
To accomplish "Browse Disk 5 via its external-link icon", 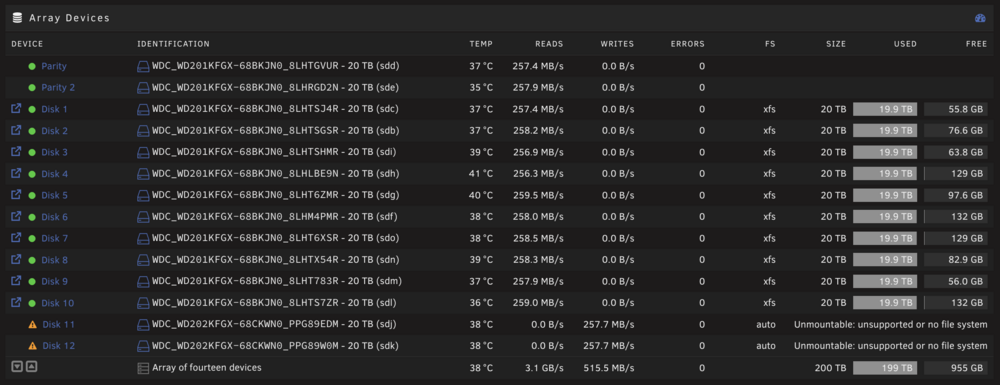I will click(17, 195).
